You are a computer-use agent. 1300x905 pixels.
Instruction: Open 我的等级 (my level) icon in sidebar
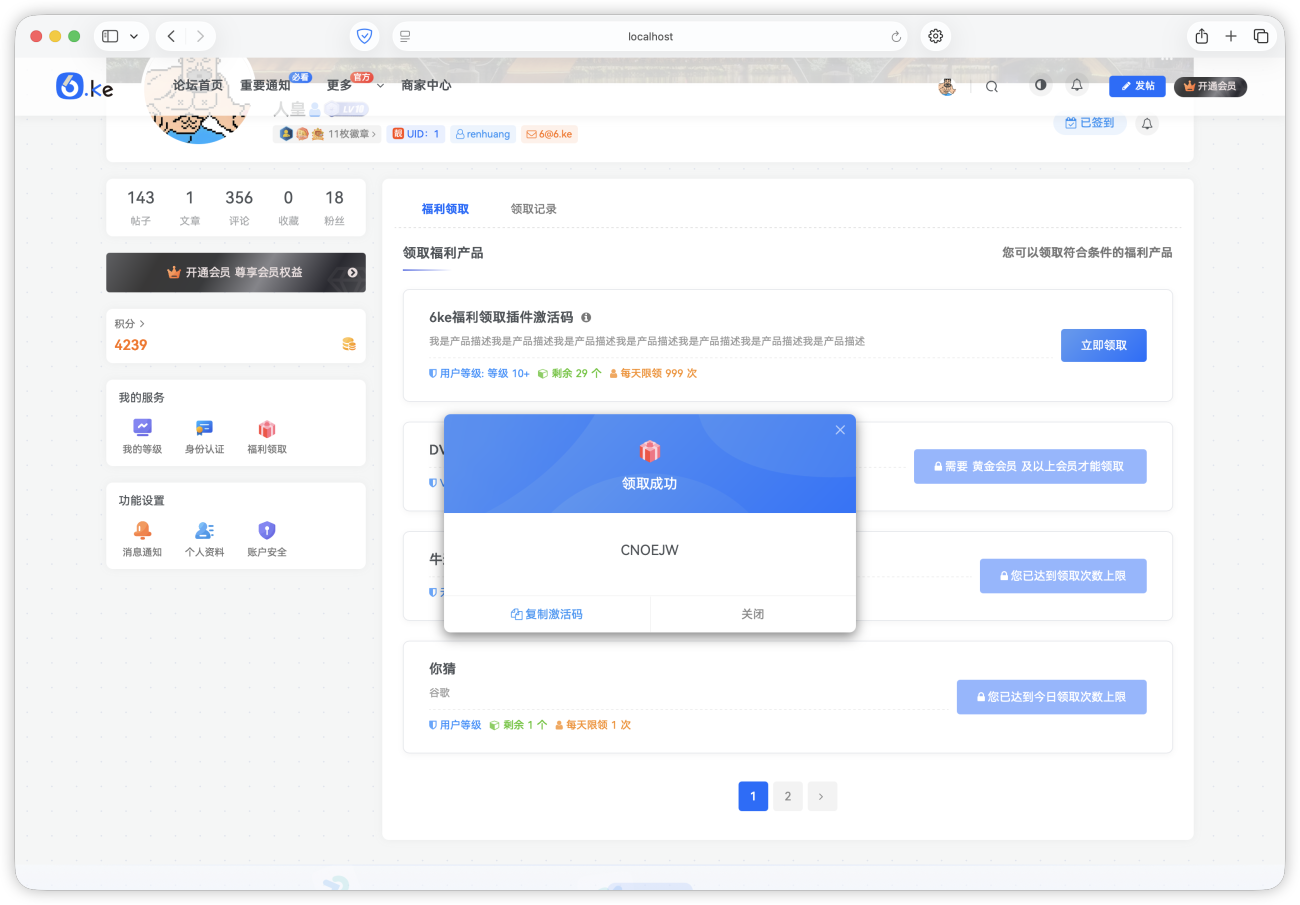point(142,429)
